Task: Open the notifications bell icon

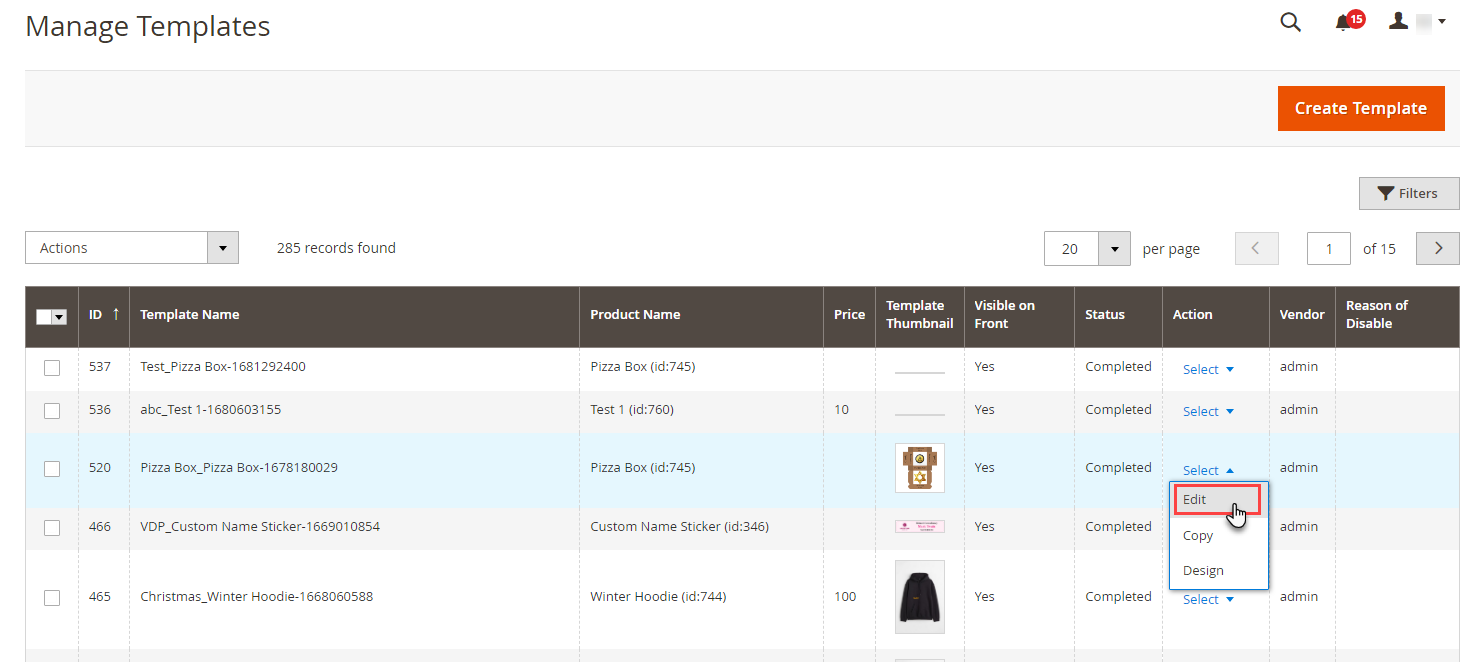Action: 1343,22
